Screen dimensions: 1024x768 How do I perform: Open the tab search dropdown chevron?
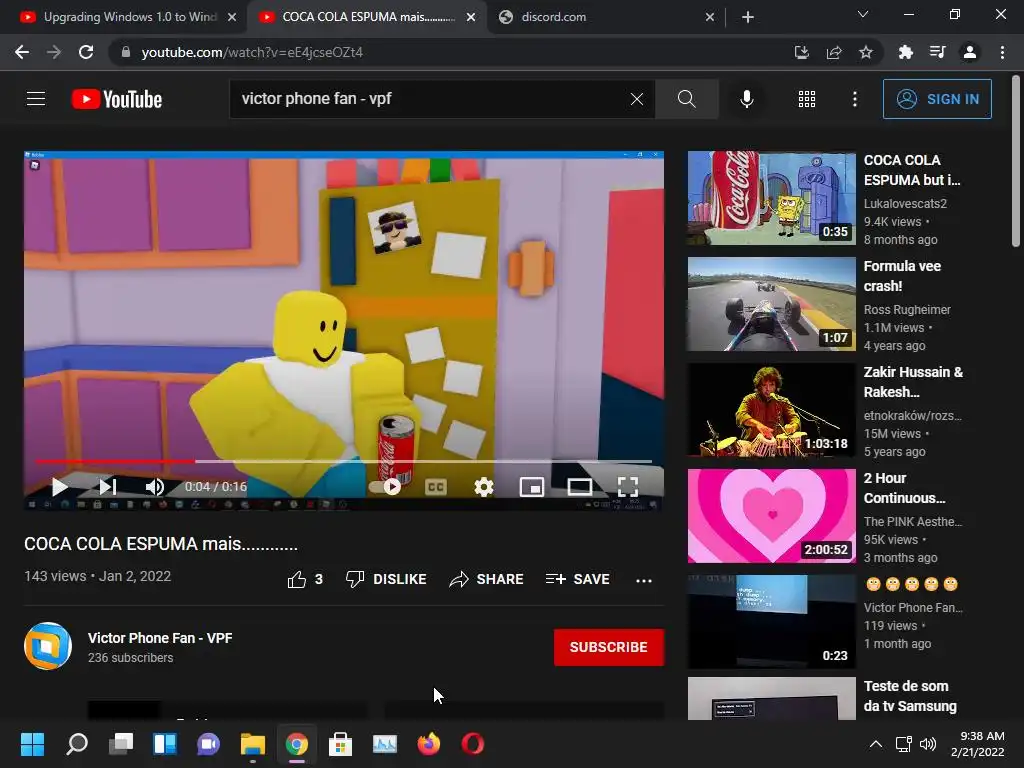[x=863, y=14]
